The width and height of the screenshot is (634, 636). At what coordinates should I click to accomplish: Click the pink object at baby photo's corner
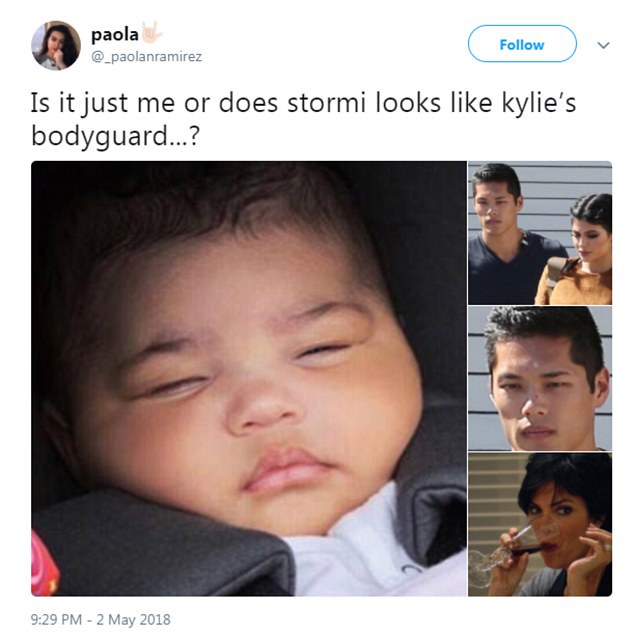click(43, 564)
